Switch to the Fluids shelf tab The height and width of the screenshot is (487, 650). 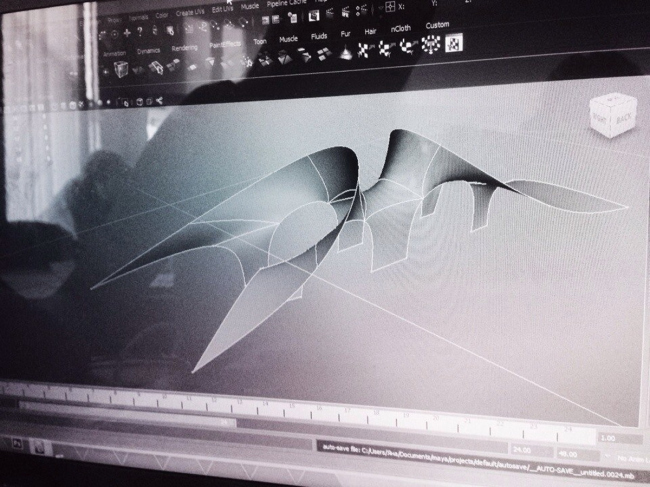317,36
